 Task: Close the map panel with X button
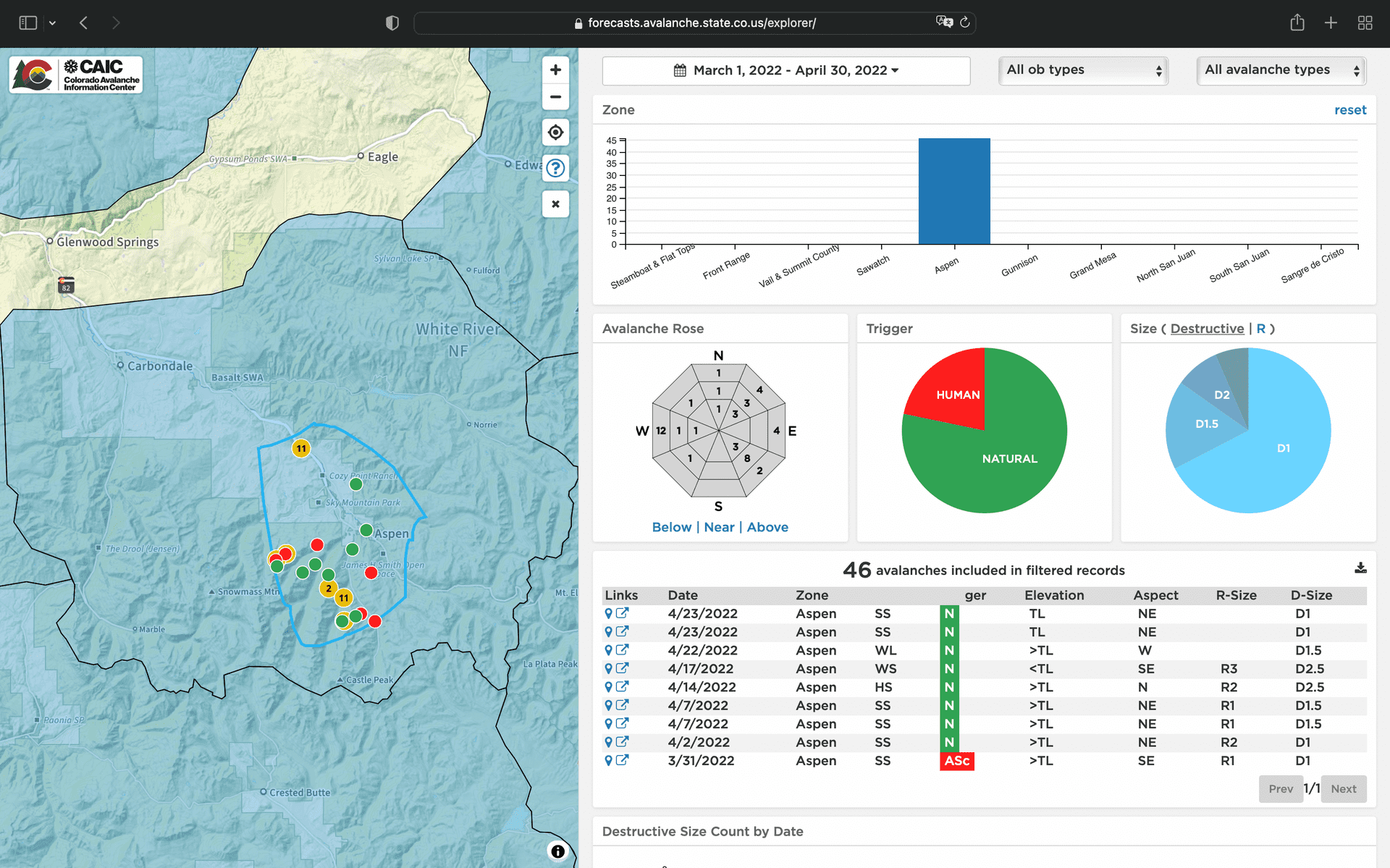[x=555, y=204]
